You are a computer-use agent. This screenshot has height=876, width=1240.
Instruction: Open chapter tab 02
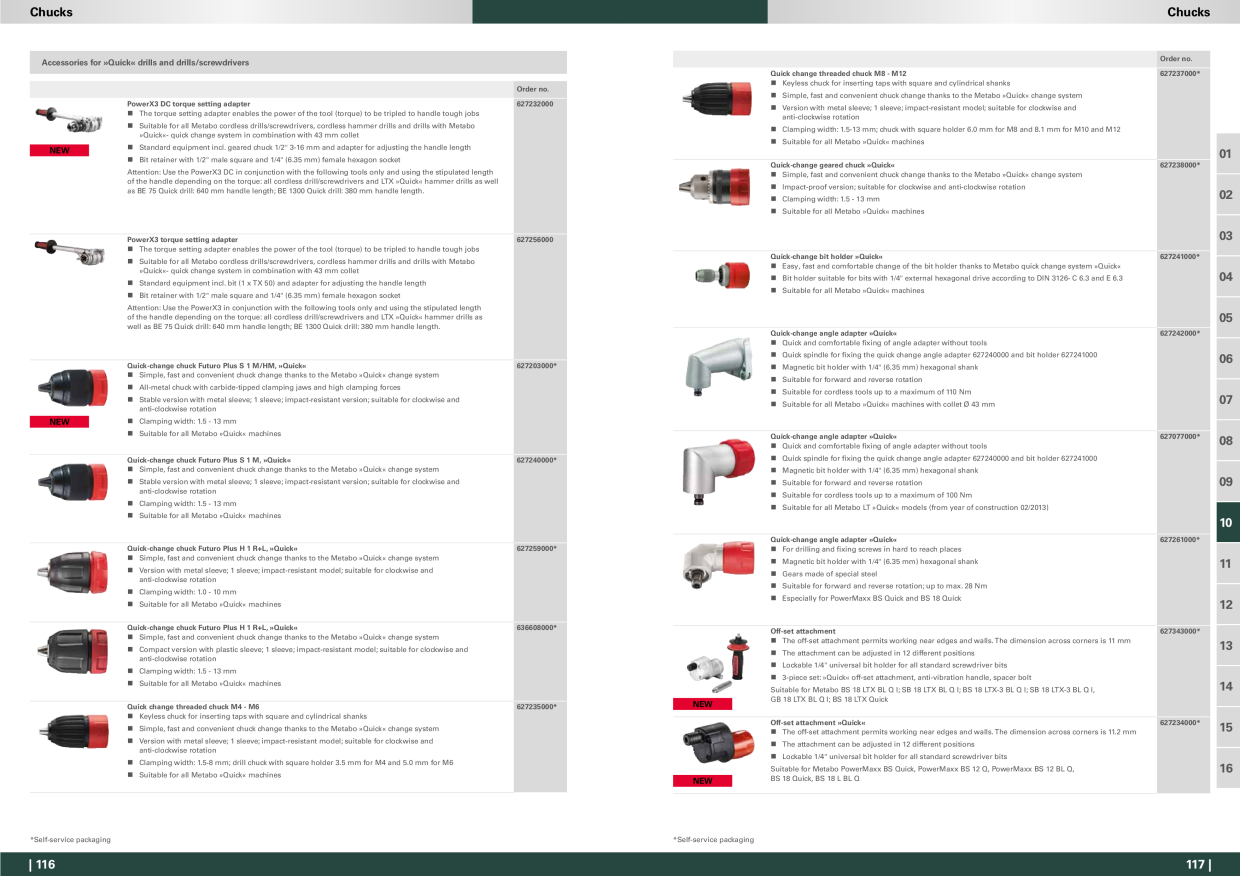1227,195
